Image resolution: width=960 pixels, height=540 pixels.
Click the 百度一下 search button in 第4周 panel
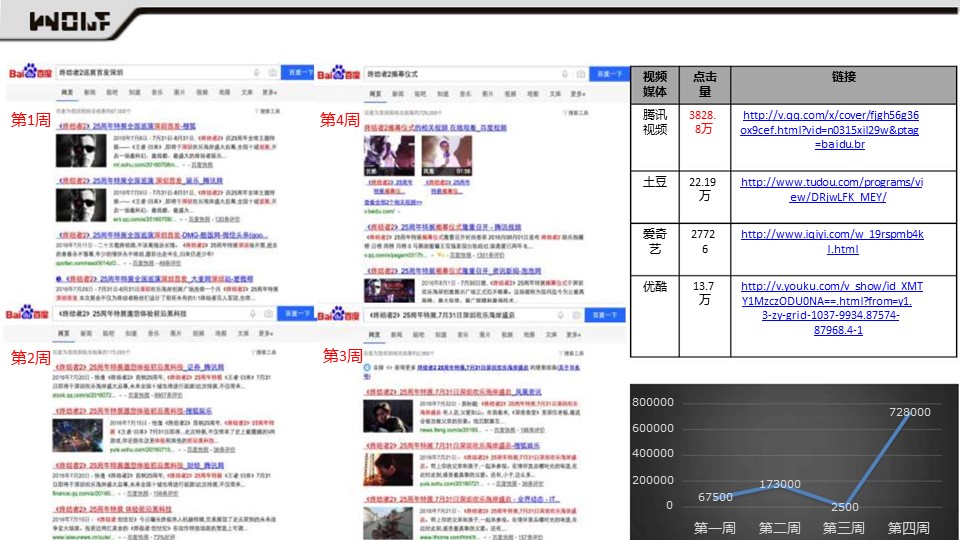click(x=609, y=74)
